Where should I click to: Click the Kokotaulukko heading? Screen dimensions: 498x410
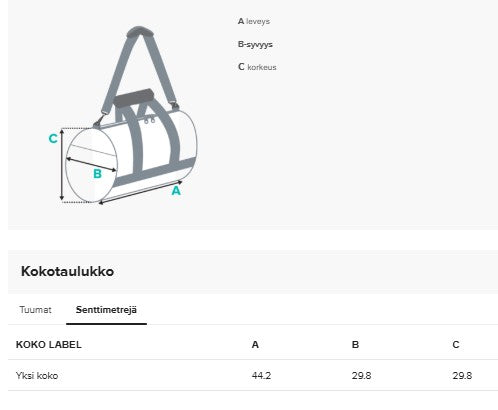67,271
